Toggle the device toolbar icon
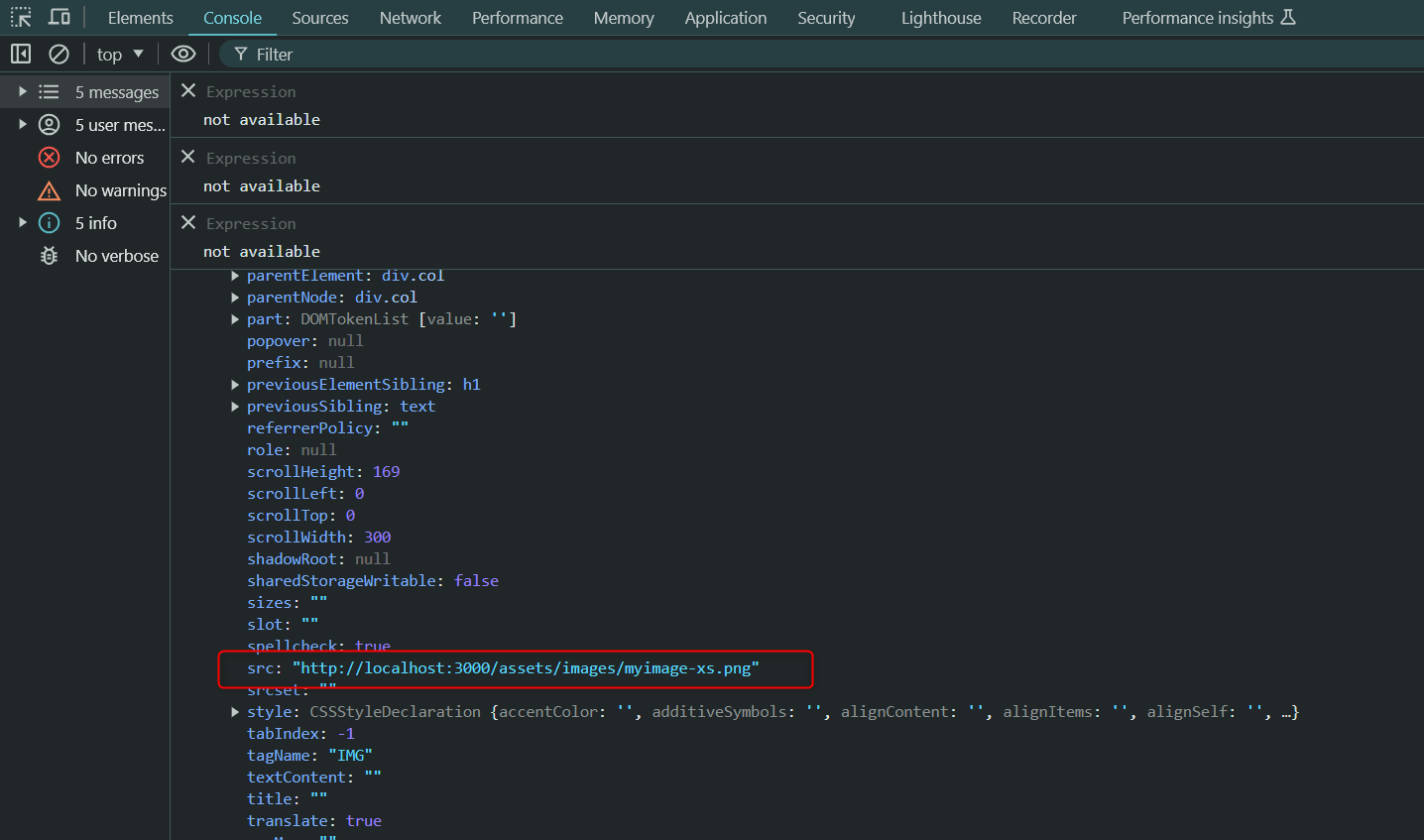1424x840 pixels. pyautogui.click(x=59, y=17)
